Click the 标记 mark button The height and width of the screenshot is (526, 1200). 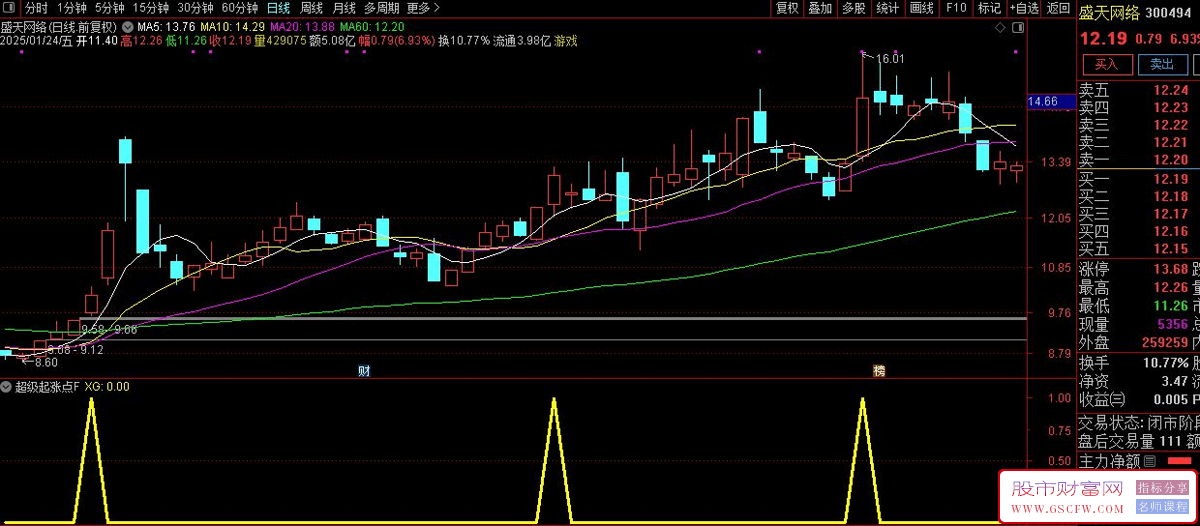coord(989,8)
